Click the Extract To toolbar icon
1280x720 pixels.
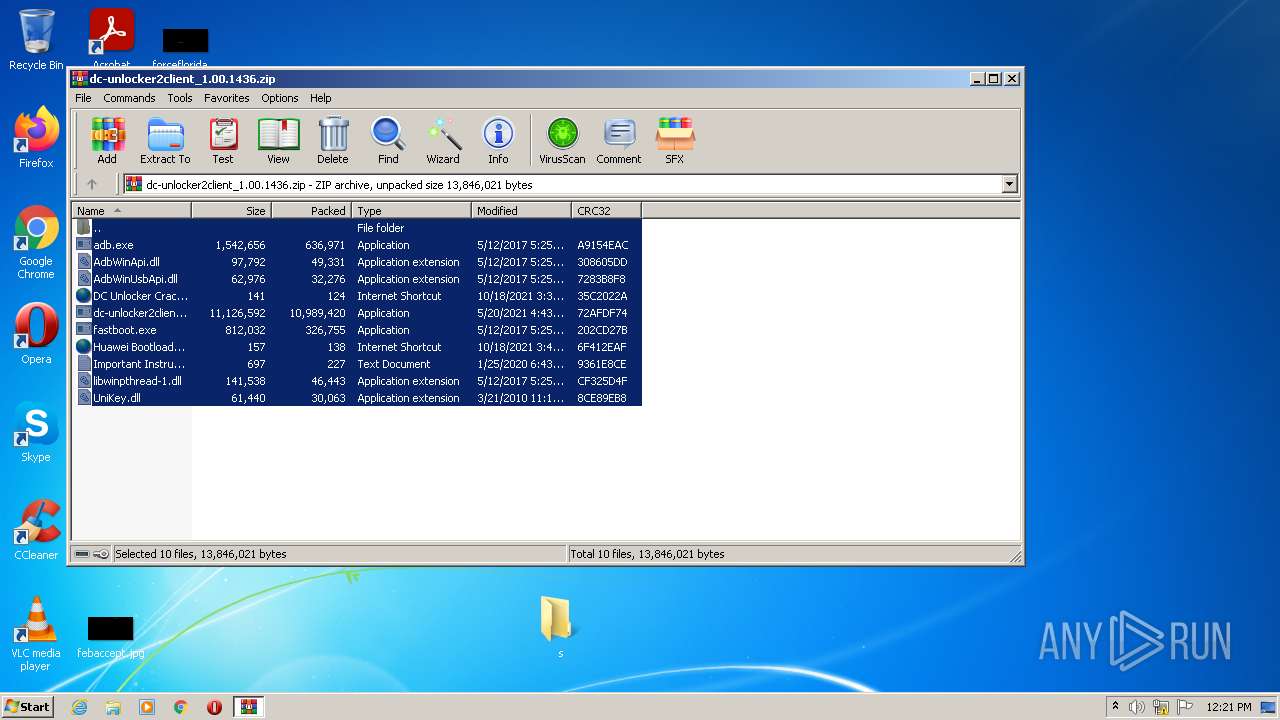coord(165,140)
